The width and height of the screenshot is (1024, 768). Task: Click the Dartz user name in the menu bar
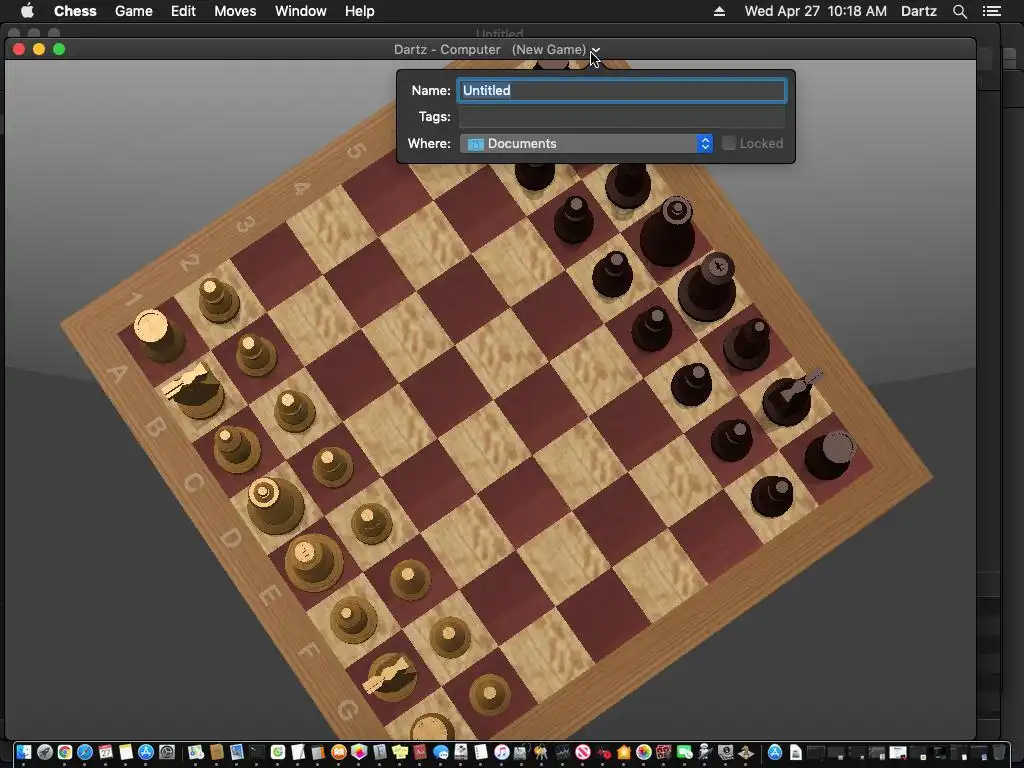(x=918, y=11)
